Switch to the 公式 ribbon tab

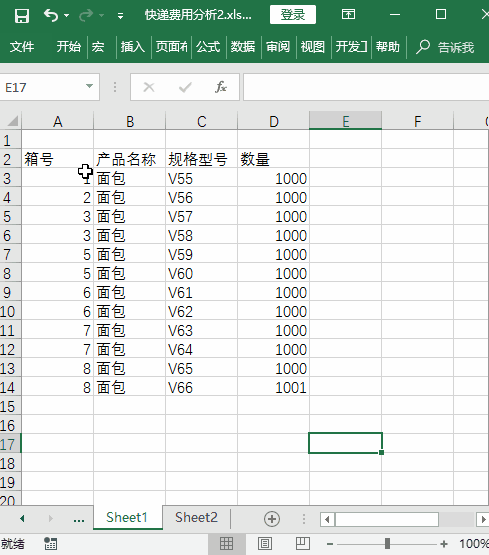point(208,47)
